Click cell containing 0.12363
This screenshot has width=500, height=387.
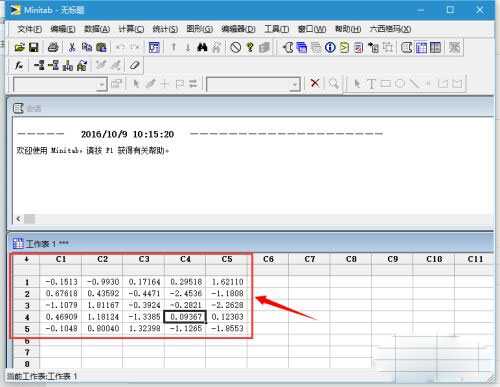[227, 317]
